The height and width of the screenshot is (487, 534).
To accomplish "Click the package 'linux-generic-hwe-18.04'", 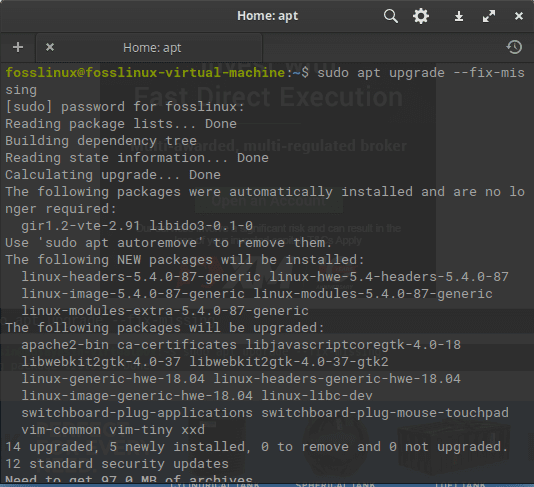I will (x=113, y=379).
